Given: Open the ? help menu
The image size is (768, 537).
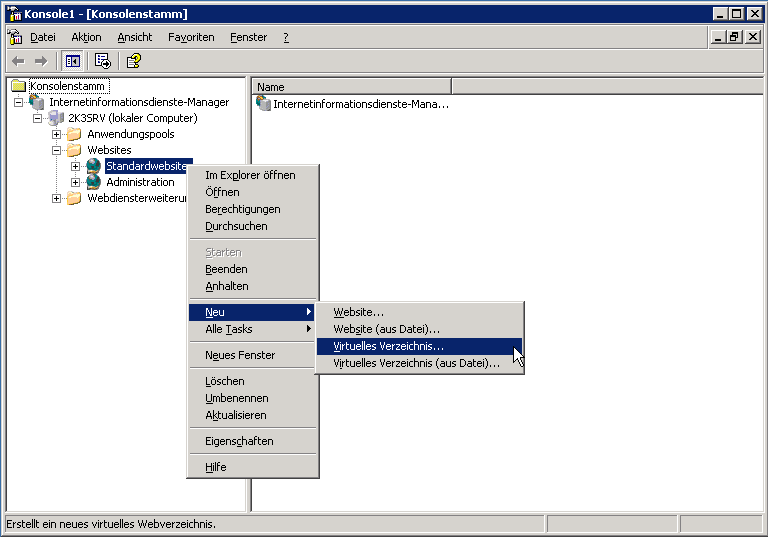Looking at the screenshot, I should [x=286, y=37].
